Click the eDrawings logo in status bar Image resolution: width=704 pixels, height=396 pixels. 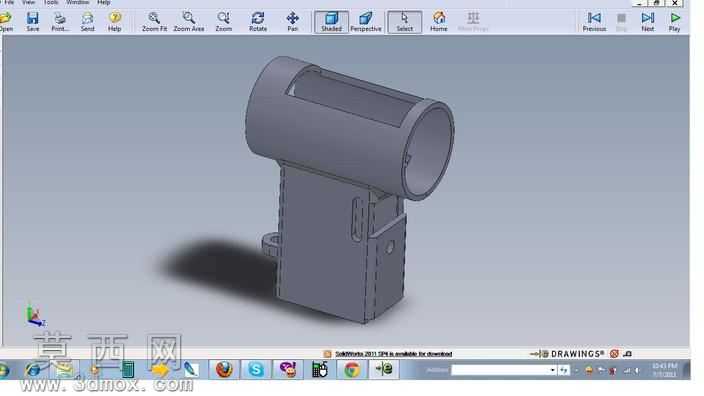coord(568,354)
